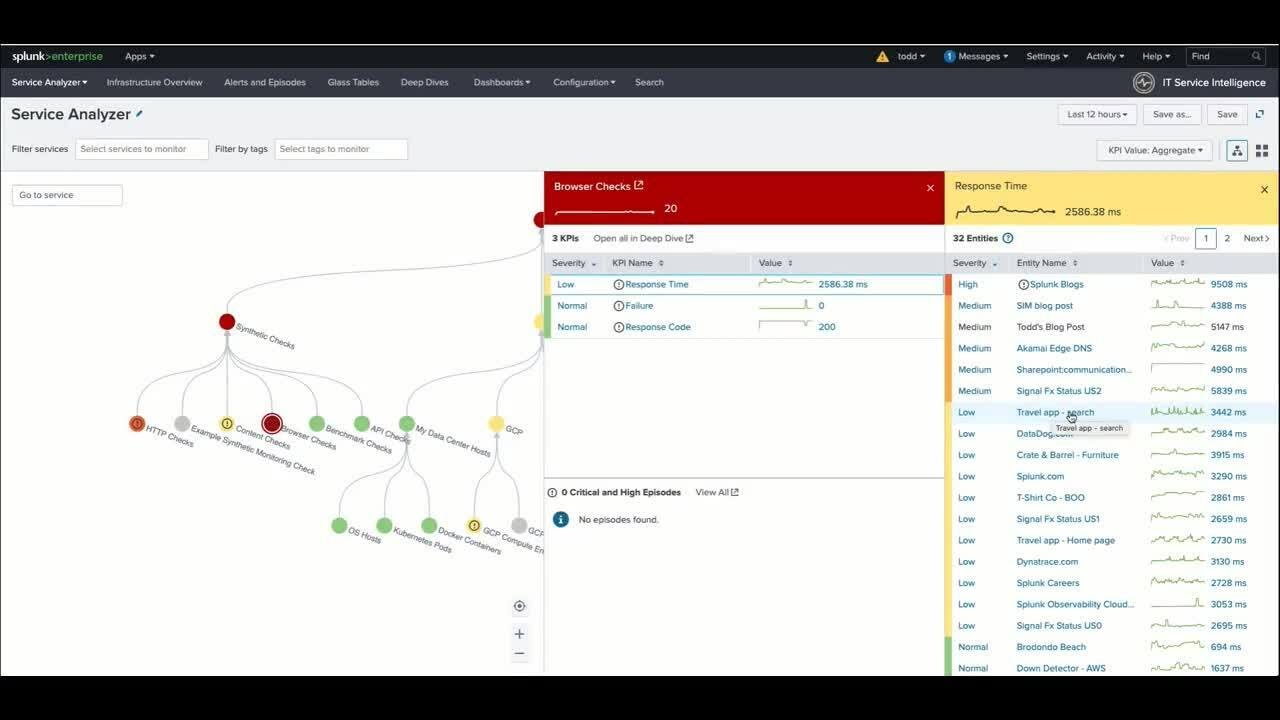
Task: Select the Synthetic Checks node
Action: (x=227, y=322)
